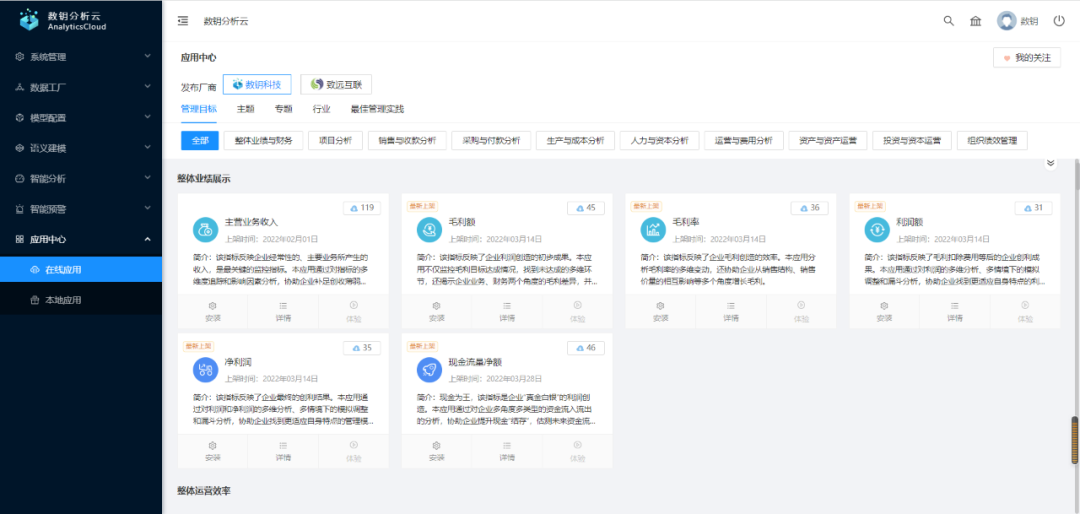The height and width of the screenshot is (514, 1080).
Task: Select the 数钥科技 vendor option
Action: (x=258, y=85)
